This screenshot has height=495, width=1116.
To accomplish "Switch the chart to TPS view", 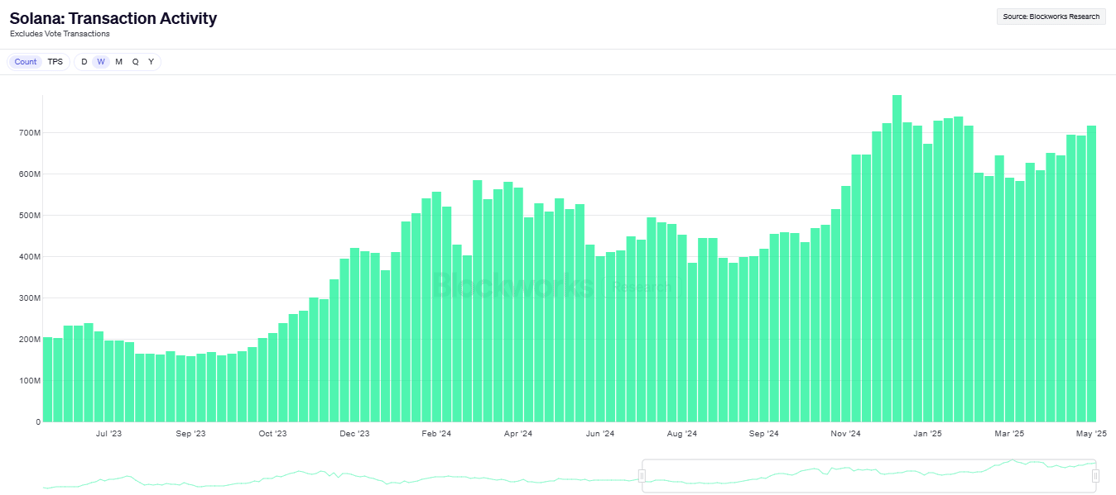I will click(x=55, y=62).
